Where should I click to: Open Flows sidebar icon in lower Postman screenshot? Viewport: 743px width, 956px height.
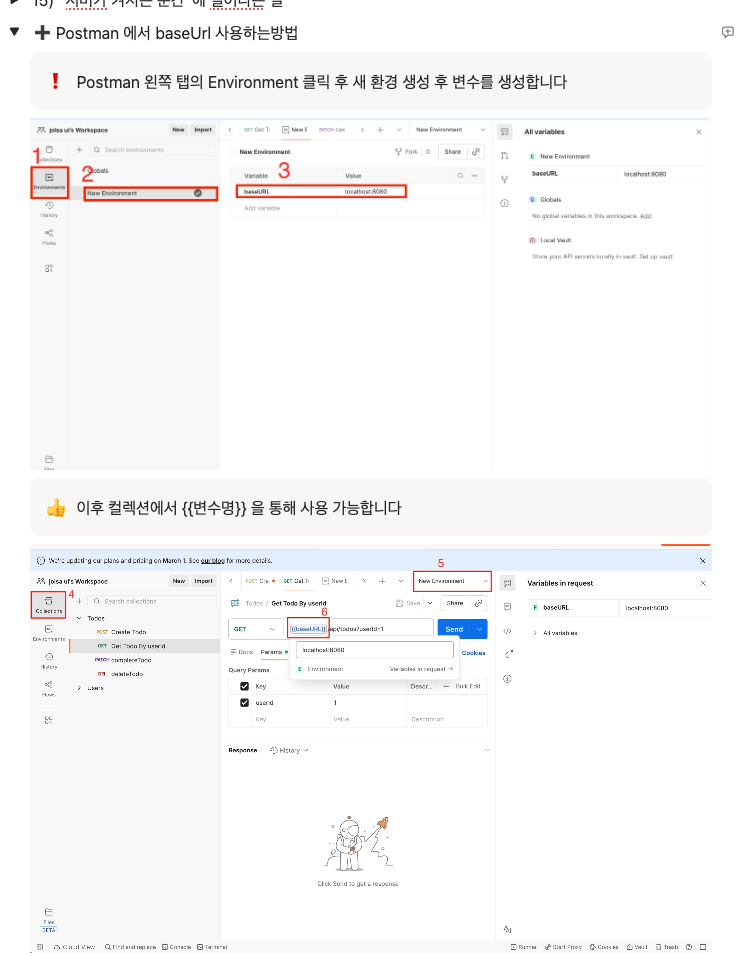[x=49, y=688]
